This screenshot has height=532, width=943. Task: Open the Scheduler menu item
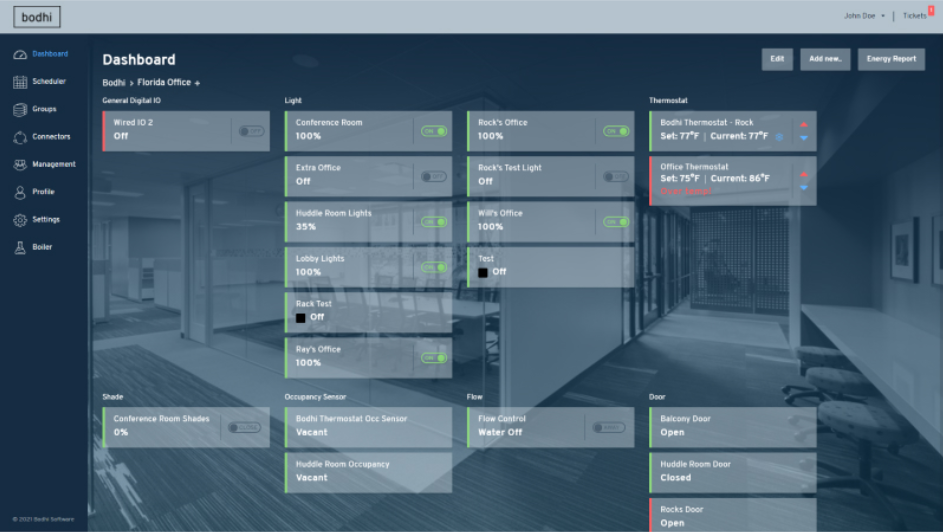(x=49, y=82)
